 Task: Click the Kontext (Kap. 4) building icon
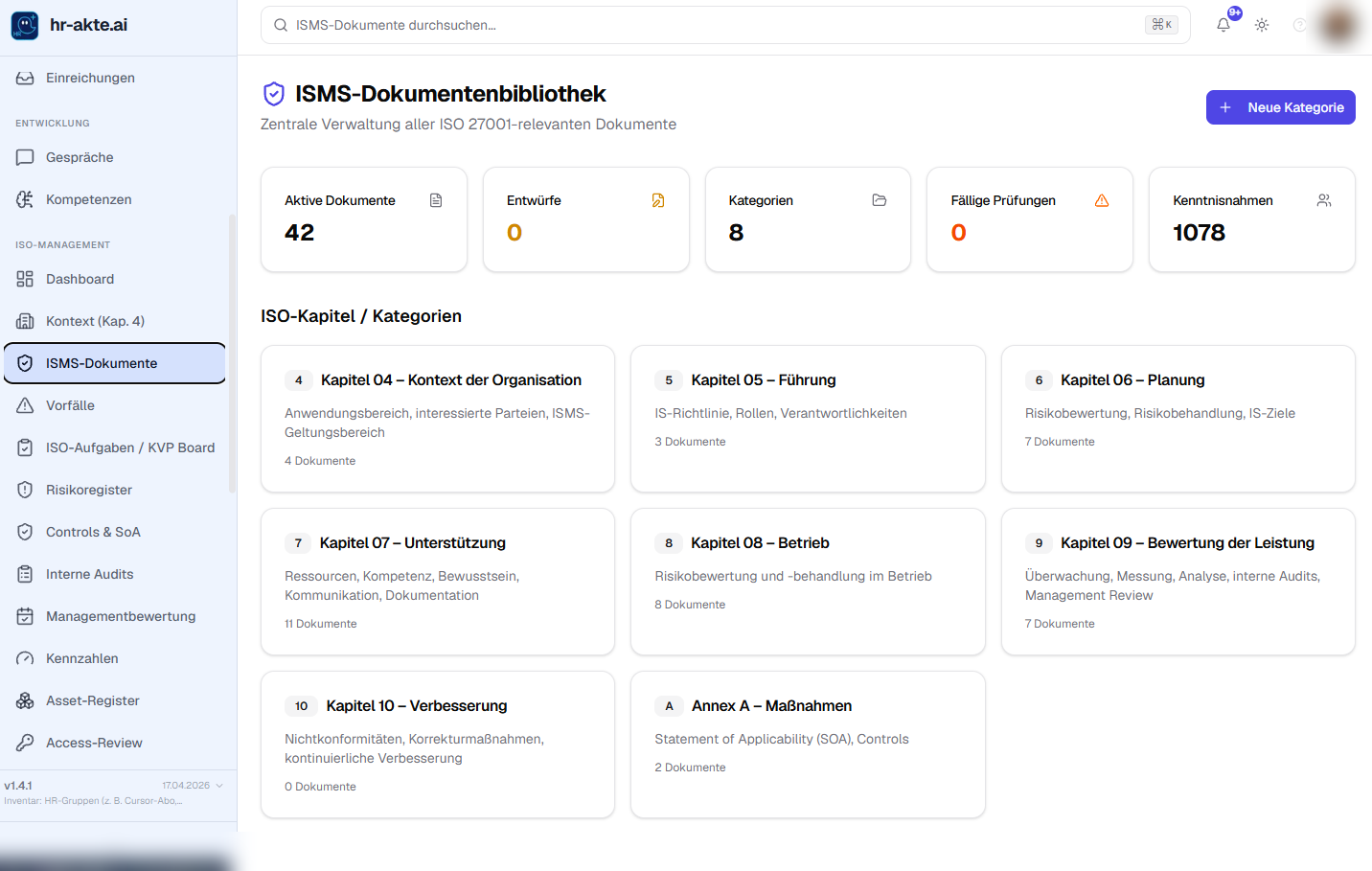click(25, 321)
